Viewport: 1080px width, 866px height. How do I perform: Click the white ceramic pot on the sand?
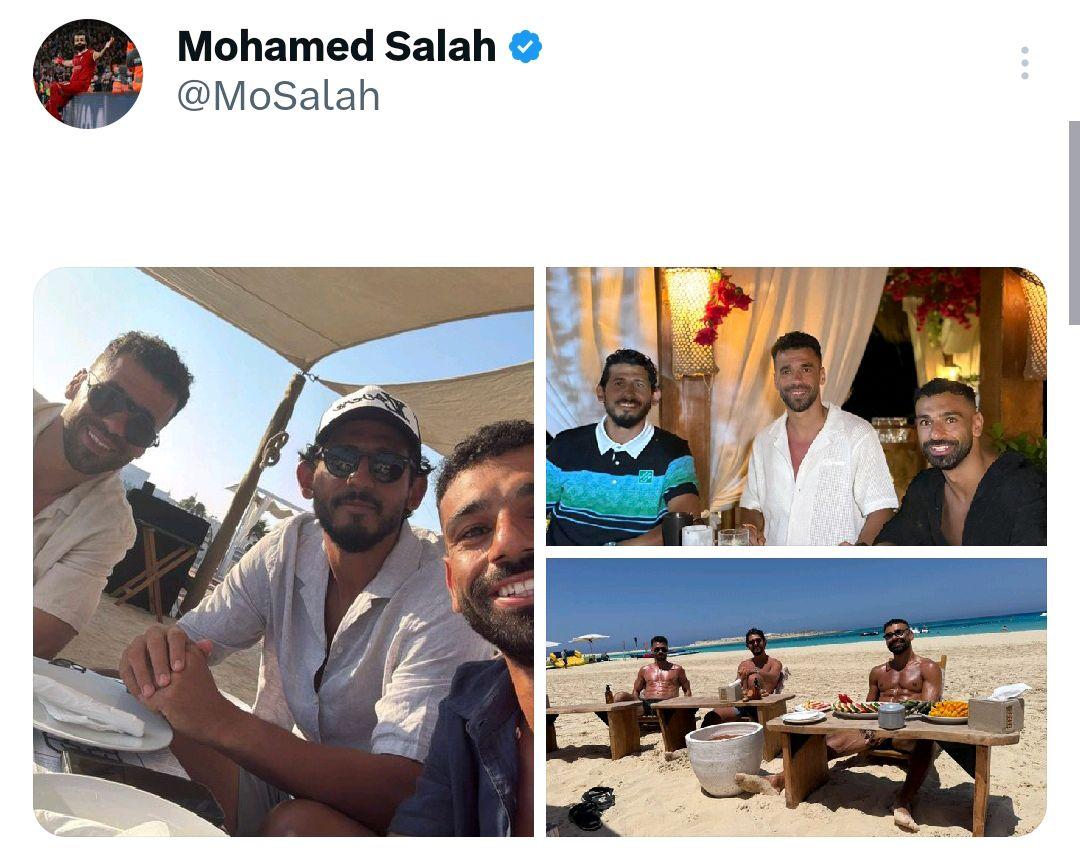pos(725,758)
